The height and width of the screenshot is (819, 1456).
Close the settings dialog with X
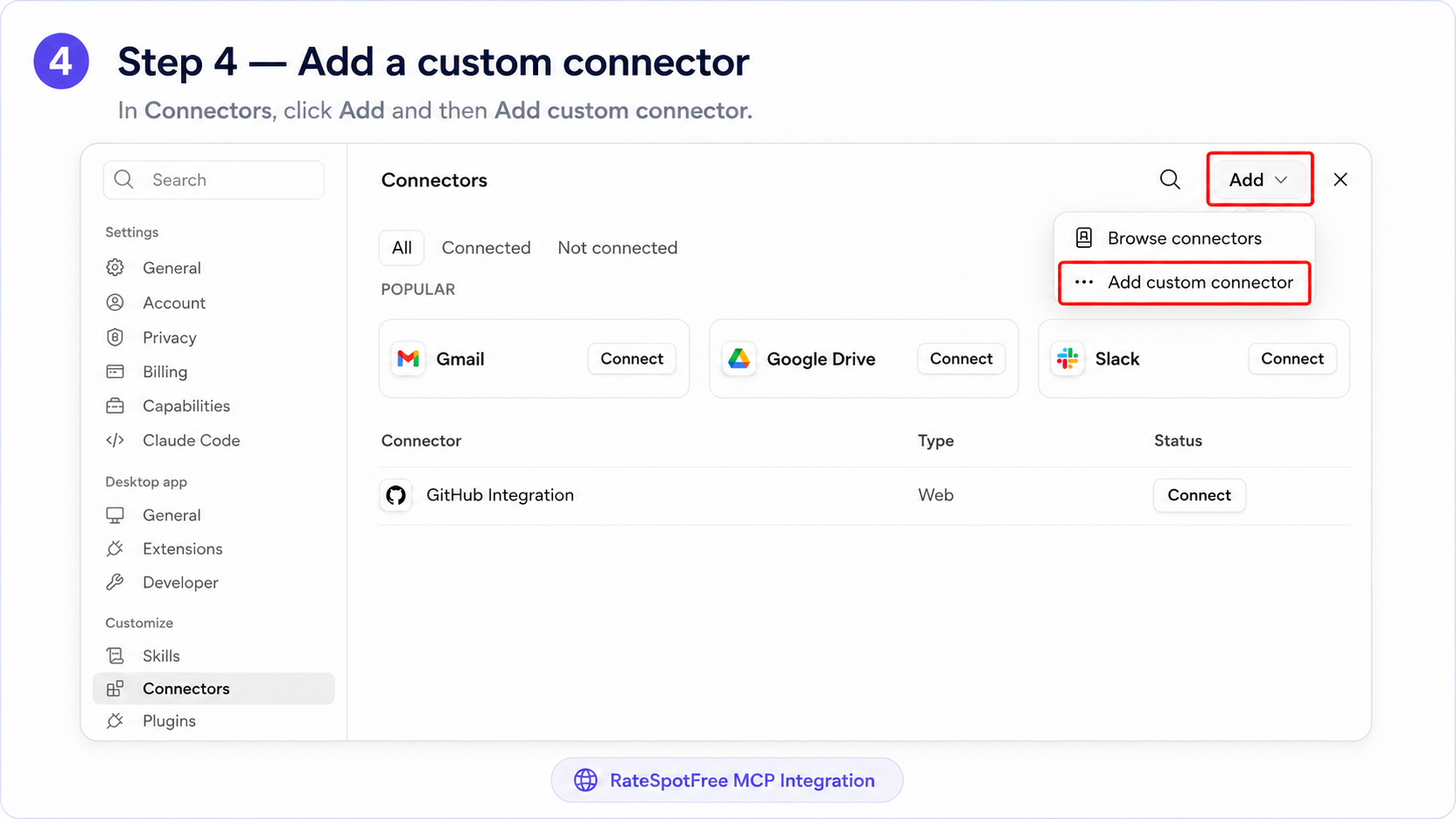point(1340,179)
